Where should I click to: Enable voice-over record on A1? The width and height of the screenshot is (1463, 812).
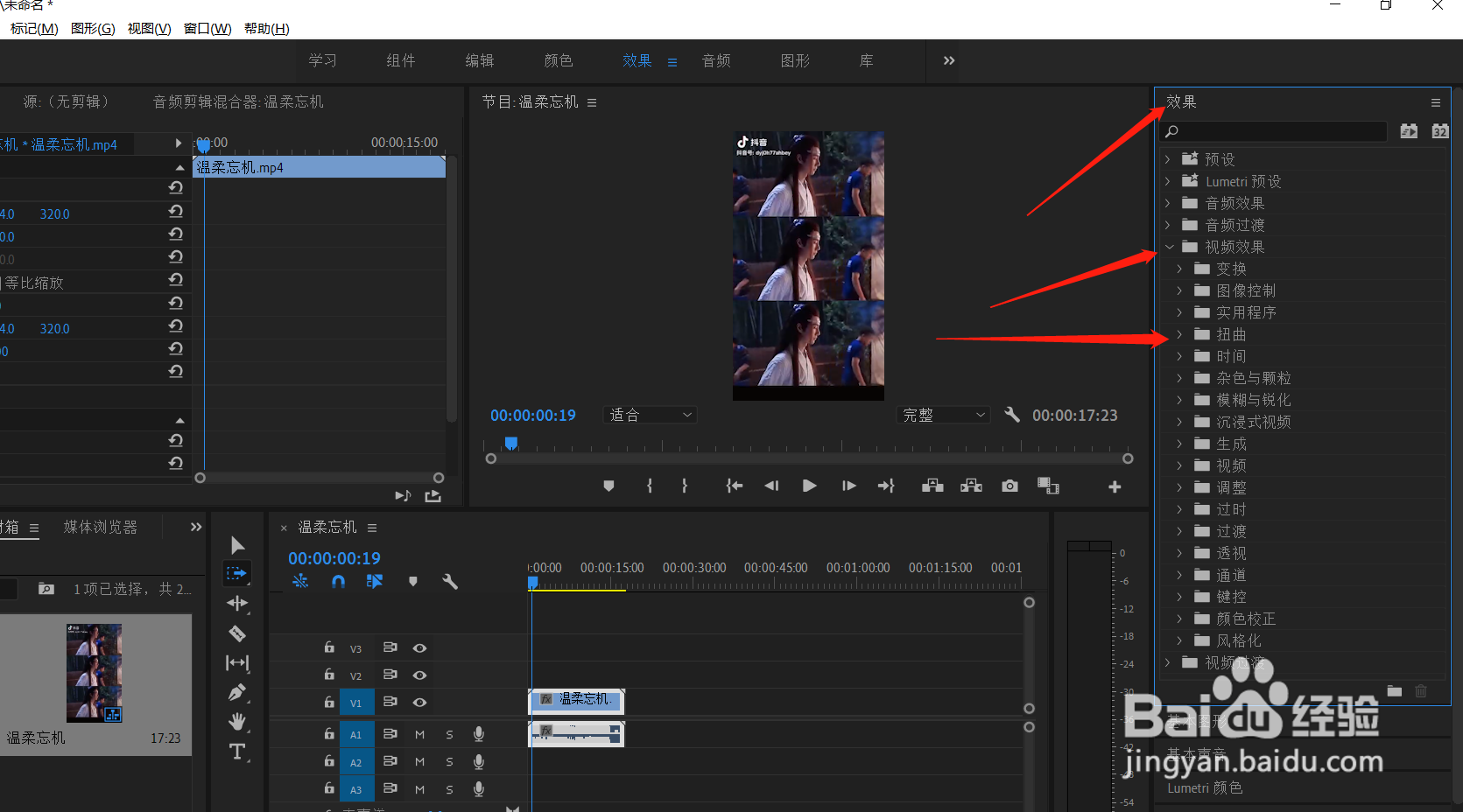[x=479, y=734]
